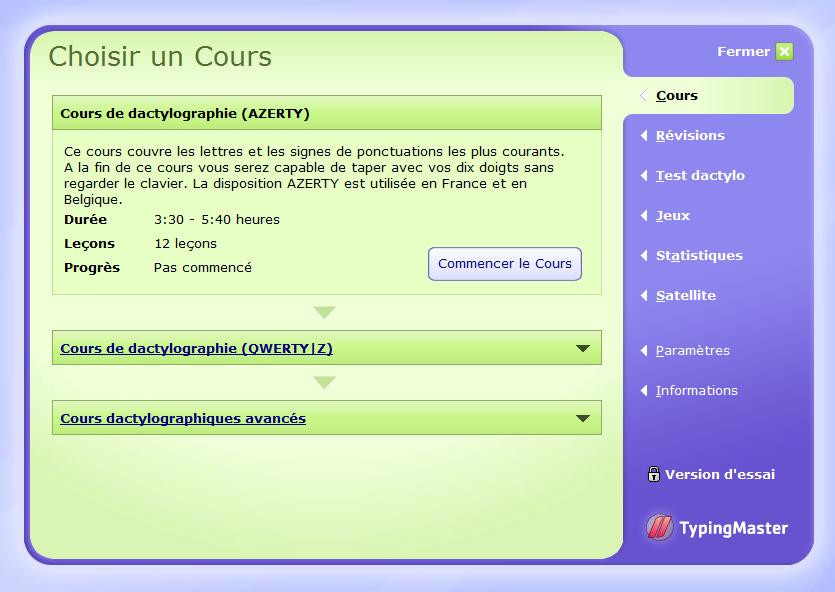Expand advanced courses dropdown arrow

click(x=583, y=418)
